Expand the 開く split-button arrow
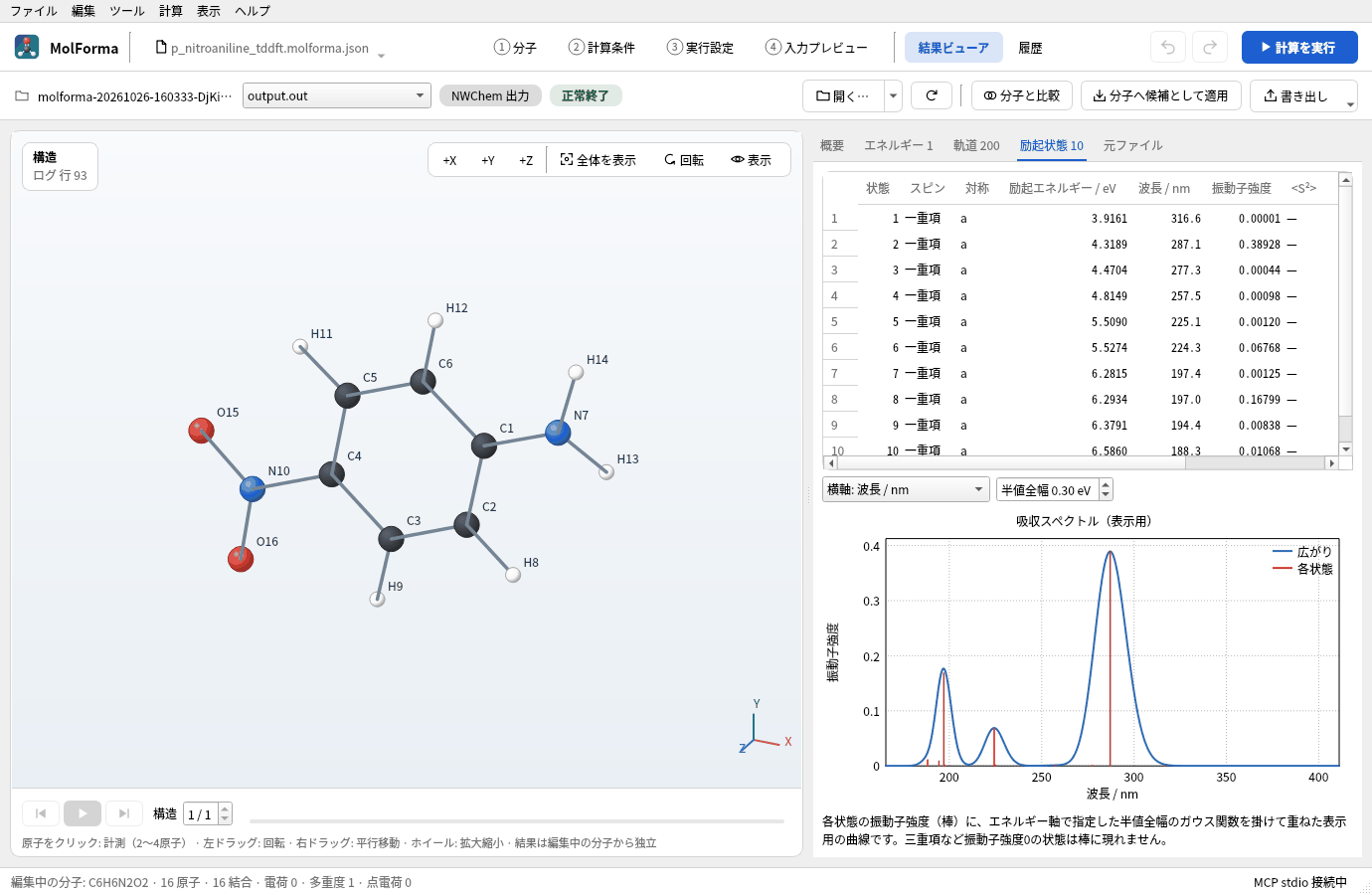 tap(893, 95)
